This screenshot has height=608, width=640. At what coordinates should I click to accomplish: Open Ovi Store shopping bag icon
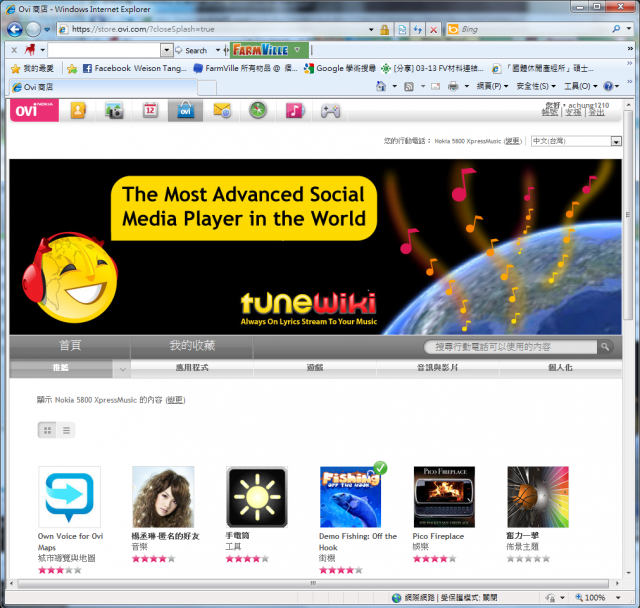tap(185, 110)
